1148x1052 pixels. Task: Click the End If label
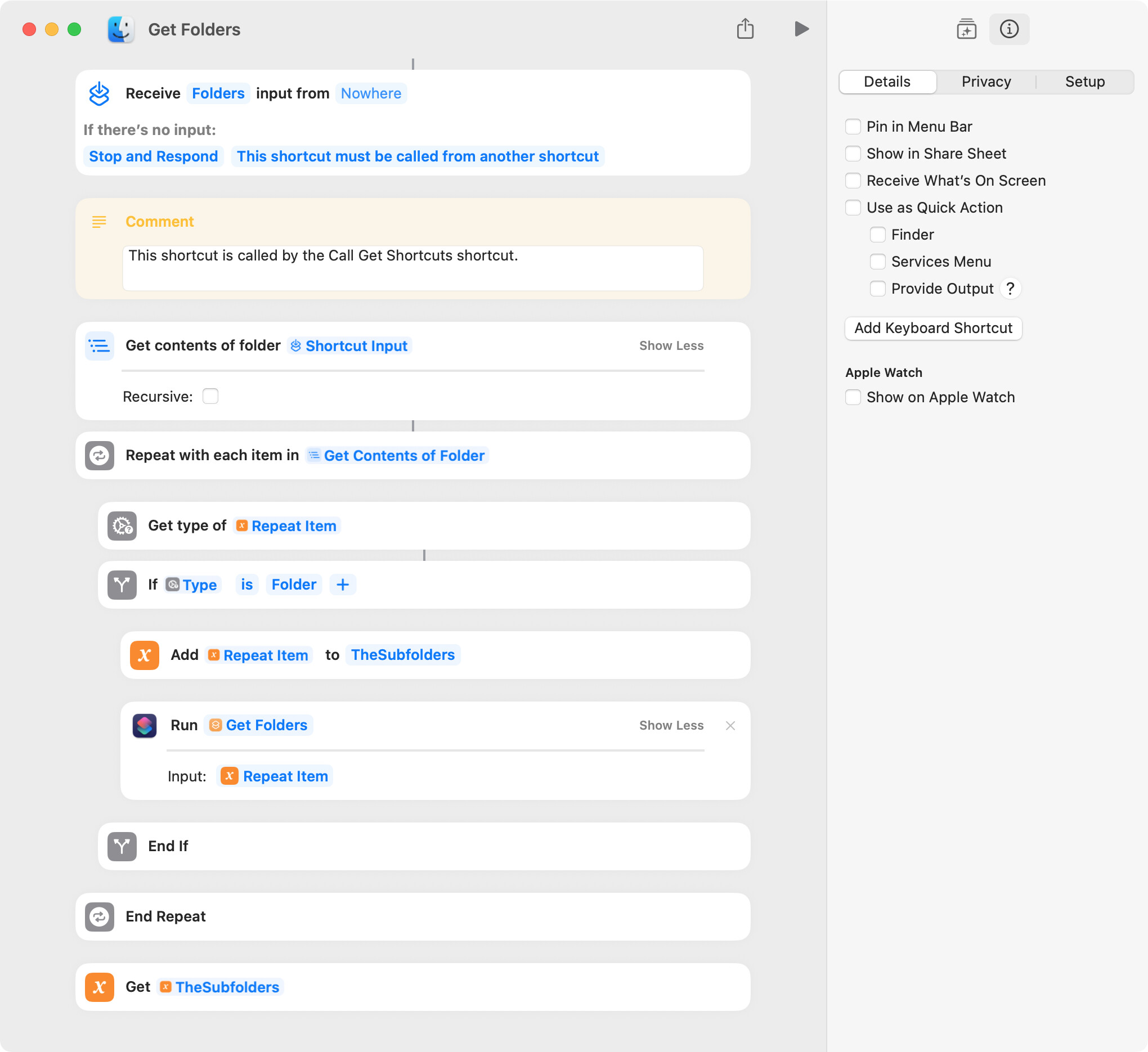click(168, 846)
